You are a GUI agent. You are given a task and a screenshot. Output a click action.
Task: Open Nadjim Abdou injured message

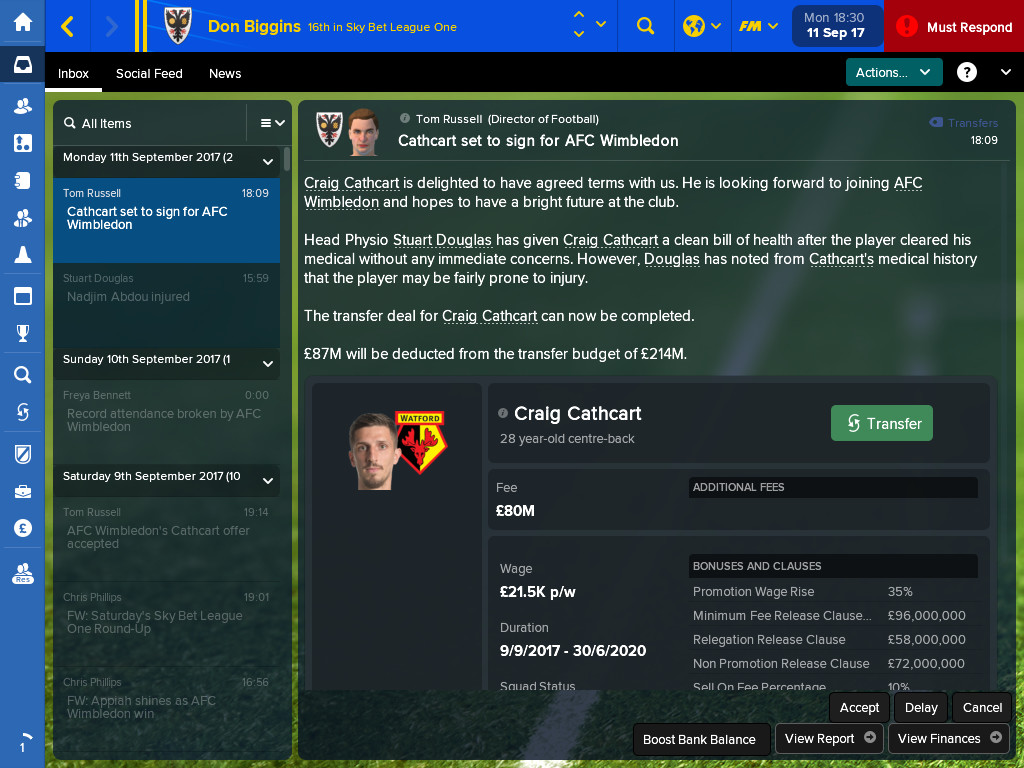[167, 306]
